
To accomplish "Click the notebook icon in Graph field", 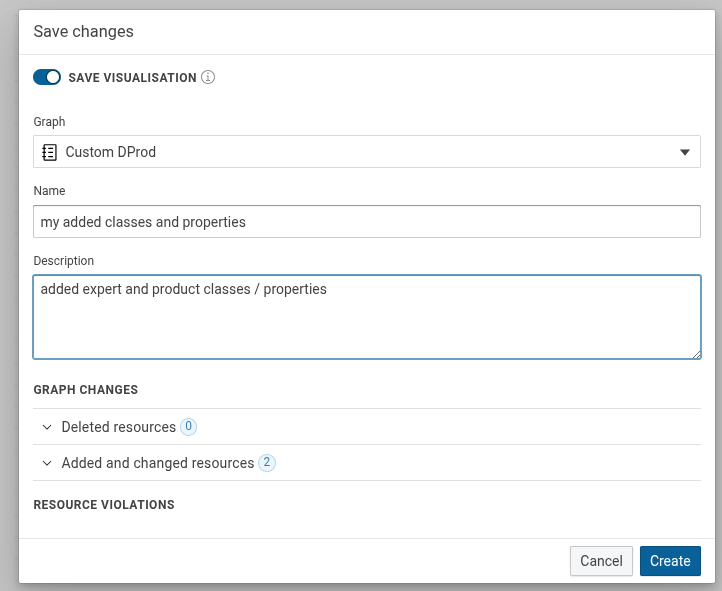I will coord(49,152).
